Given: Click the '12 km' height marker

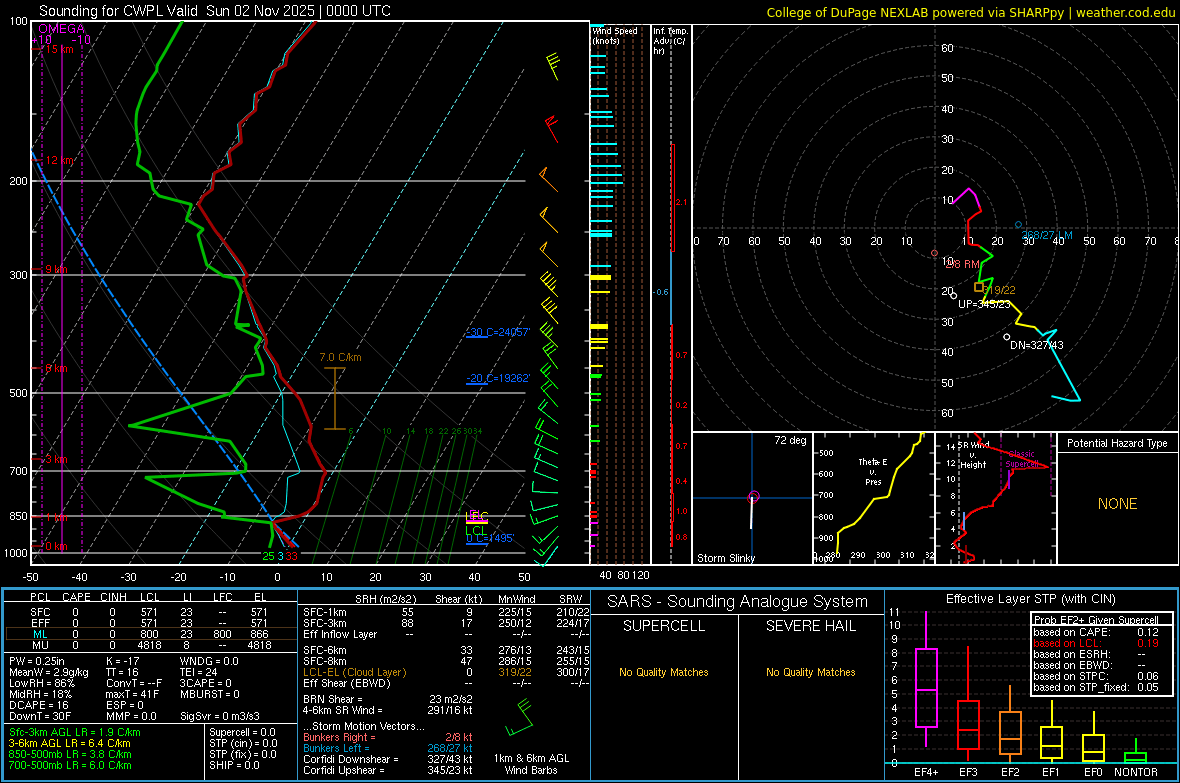Looking at the screenshot, I should coord(59,160).
